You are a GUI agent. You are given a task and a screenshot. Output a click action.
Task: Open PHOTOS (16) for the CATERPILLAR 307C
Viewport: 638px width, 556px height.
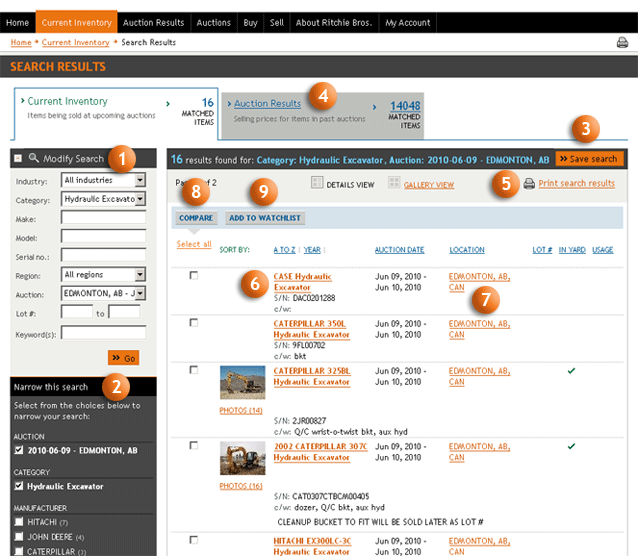click(x=241, y=486)
